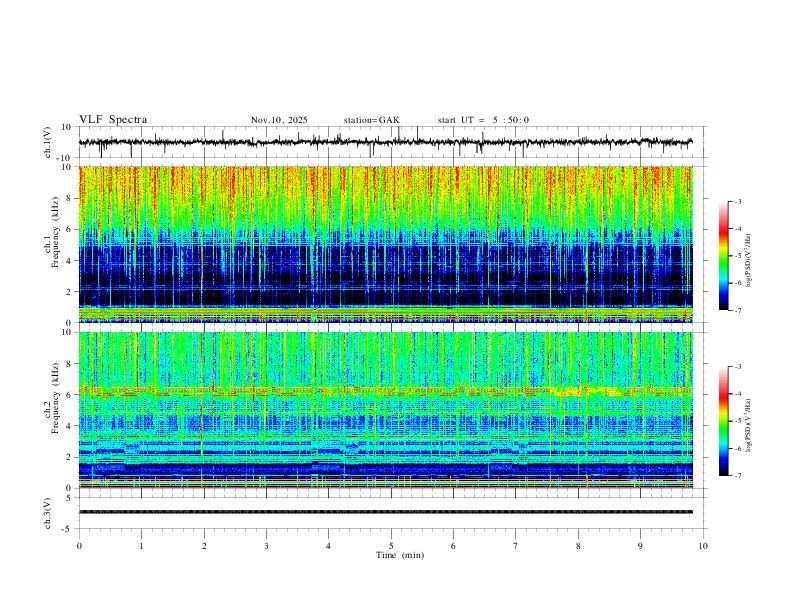Screen dimensions: 792x612
Task: Click the "4" kHz tick on ch.2 spectrogram
Action: click(x=69, y=426)
